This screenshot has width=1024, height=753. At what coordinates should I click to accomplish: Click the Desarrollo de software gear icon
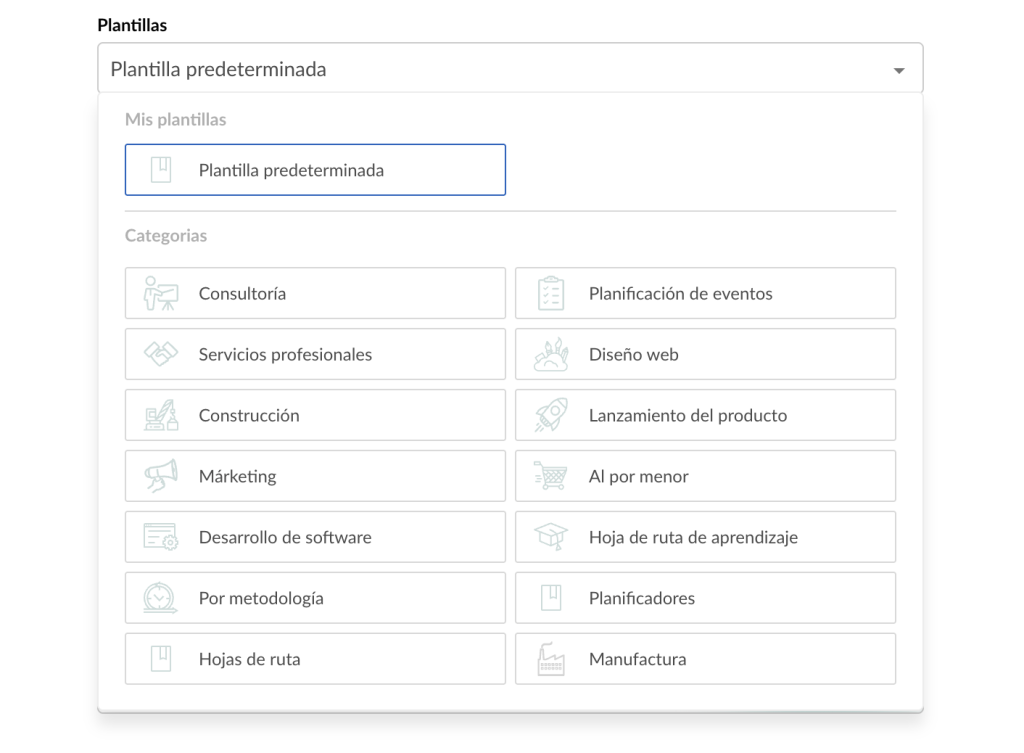click(161, 537)
